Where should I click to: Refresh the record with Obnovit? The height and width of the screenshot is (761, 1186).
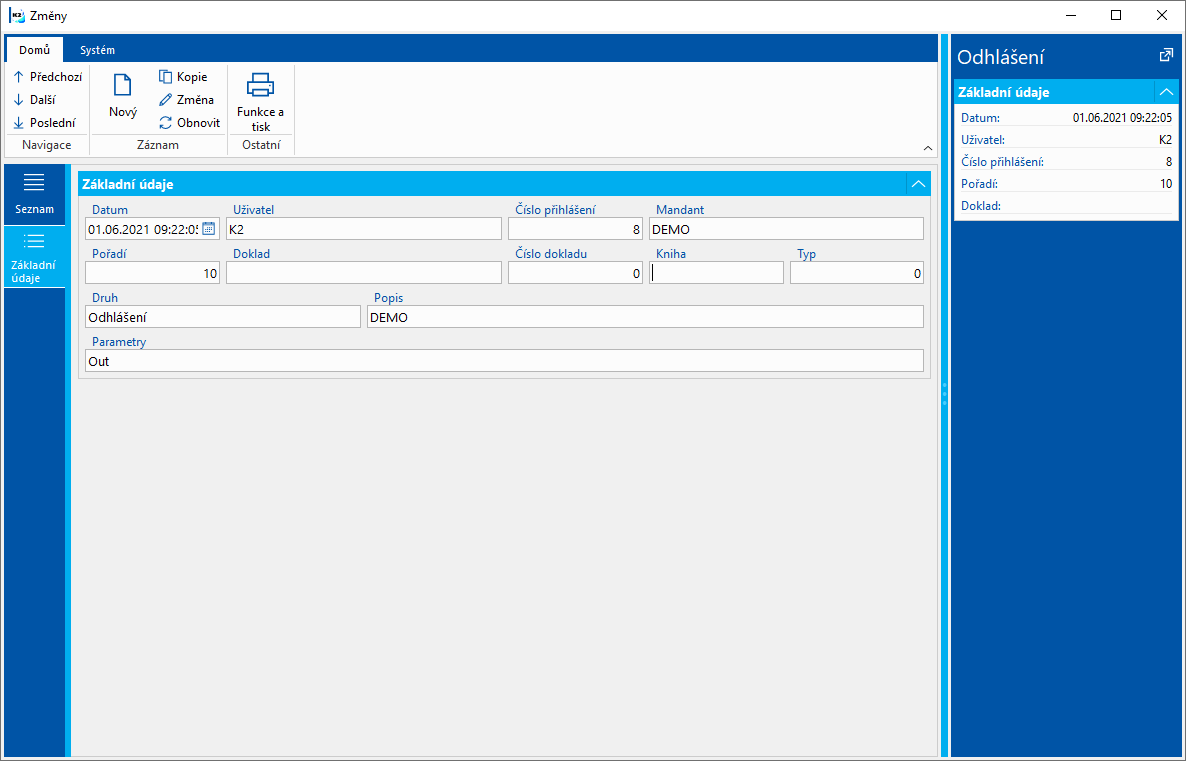189,123
